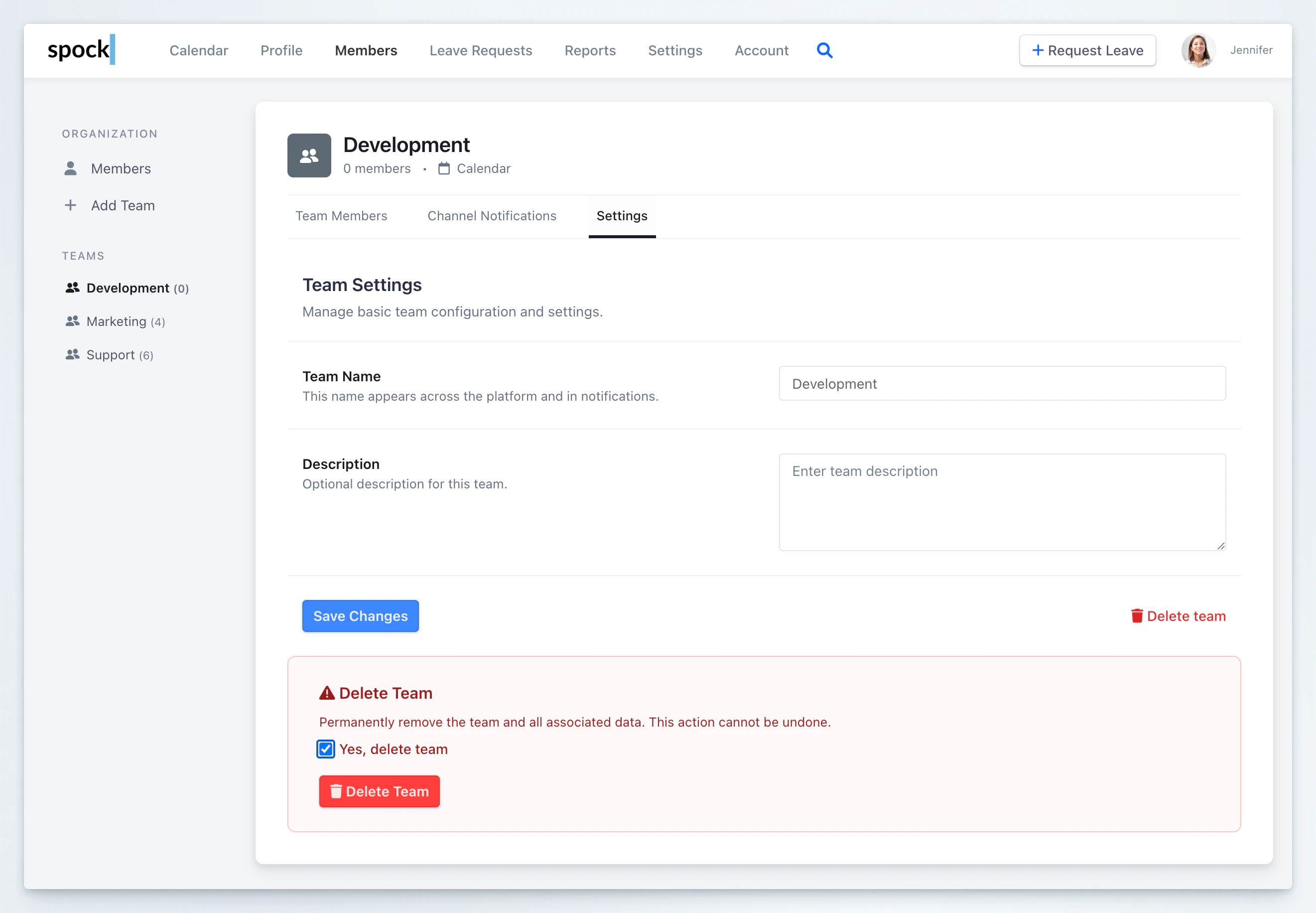
Task: Navigate to Leave Requests
Action: (480, 50)
